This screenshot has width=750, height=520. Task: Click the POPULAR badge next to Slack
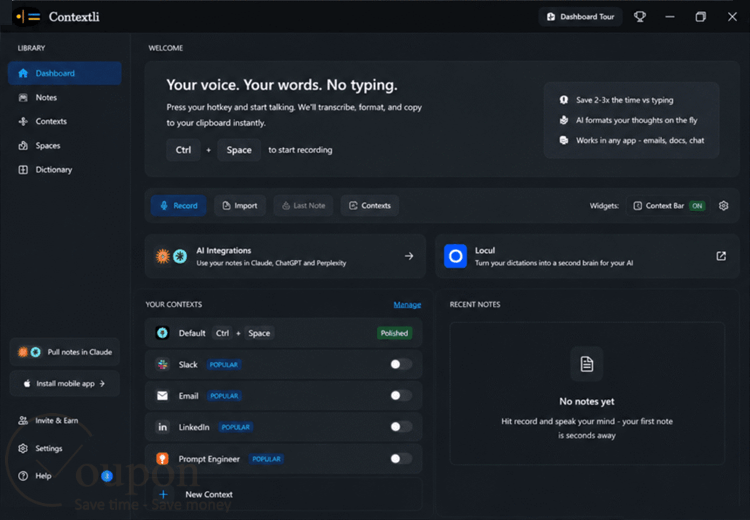click(224, 365)
